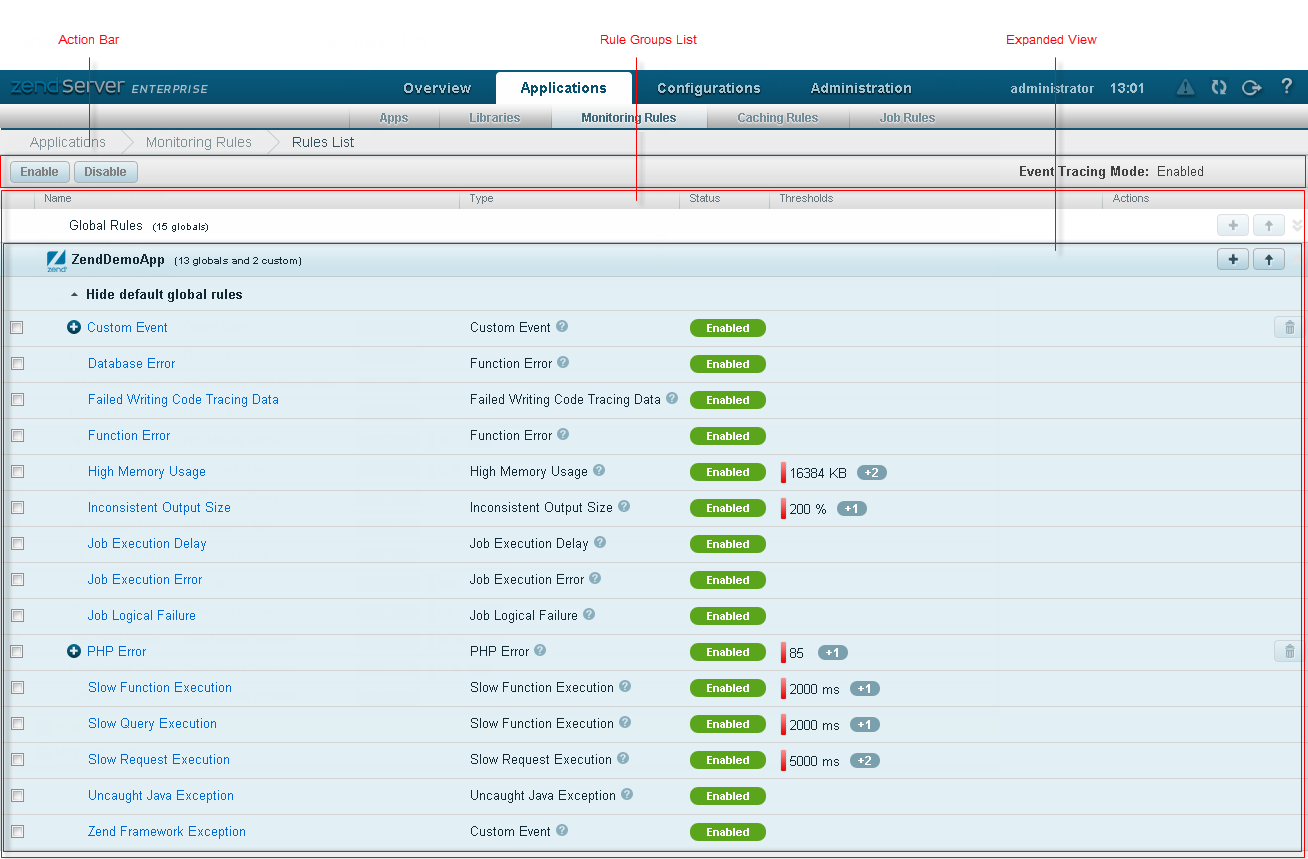Click the logout arrow icon
The image size is (1308, 859).
pos(1251,88)
